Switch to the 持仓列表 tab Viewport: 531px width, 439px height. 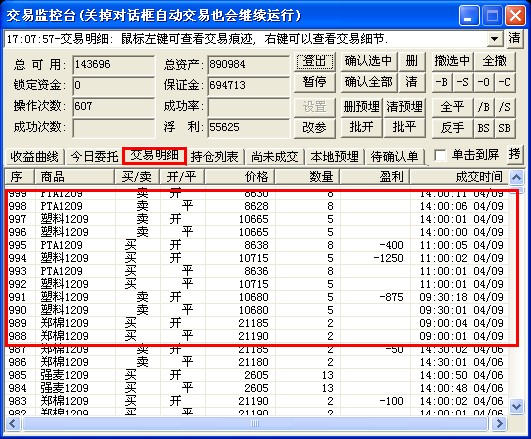point(215,156)
